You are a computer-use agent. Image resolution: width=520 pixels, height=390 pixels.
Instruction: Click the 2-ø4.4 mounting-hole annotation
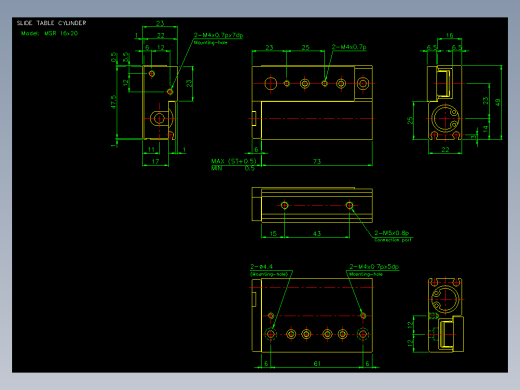[x=262, y=266]
